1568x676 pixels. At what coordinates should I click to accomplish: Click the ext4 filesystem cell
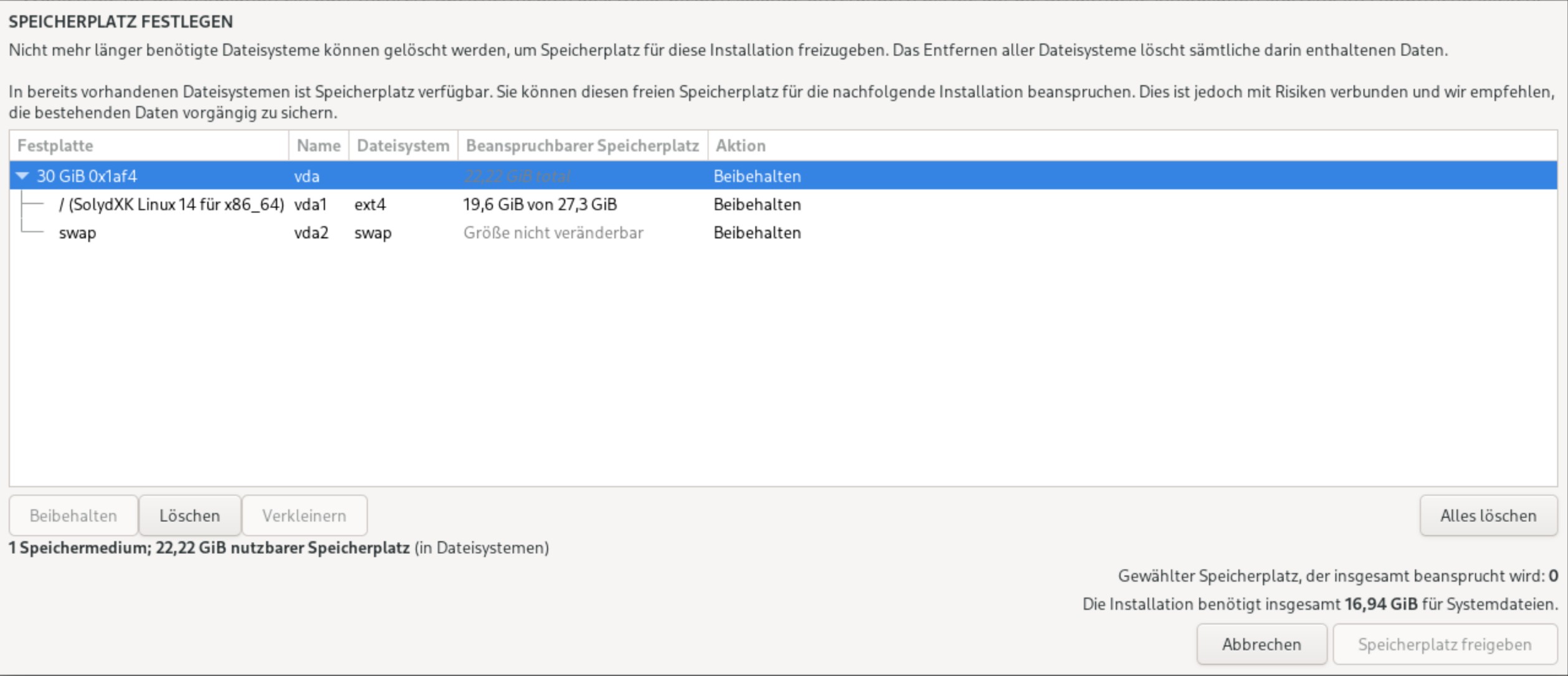click(370, 204)
